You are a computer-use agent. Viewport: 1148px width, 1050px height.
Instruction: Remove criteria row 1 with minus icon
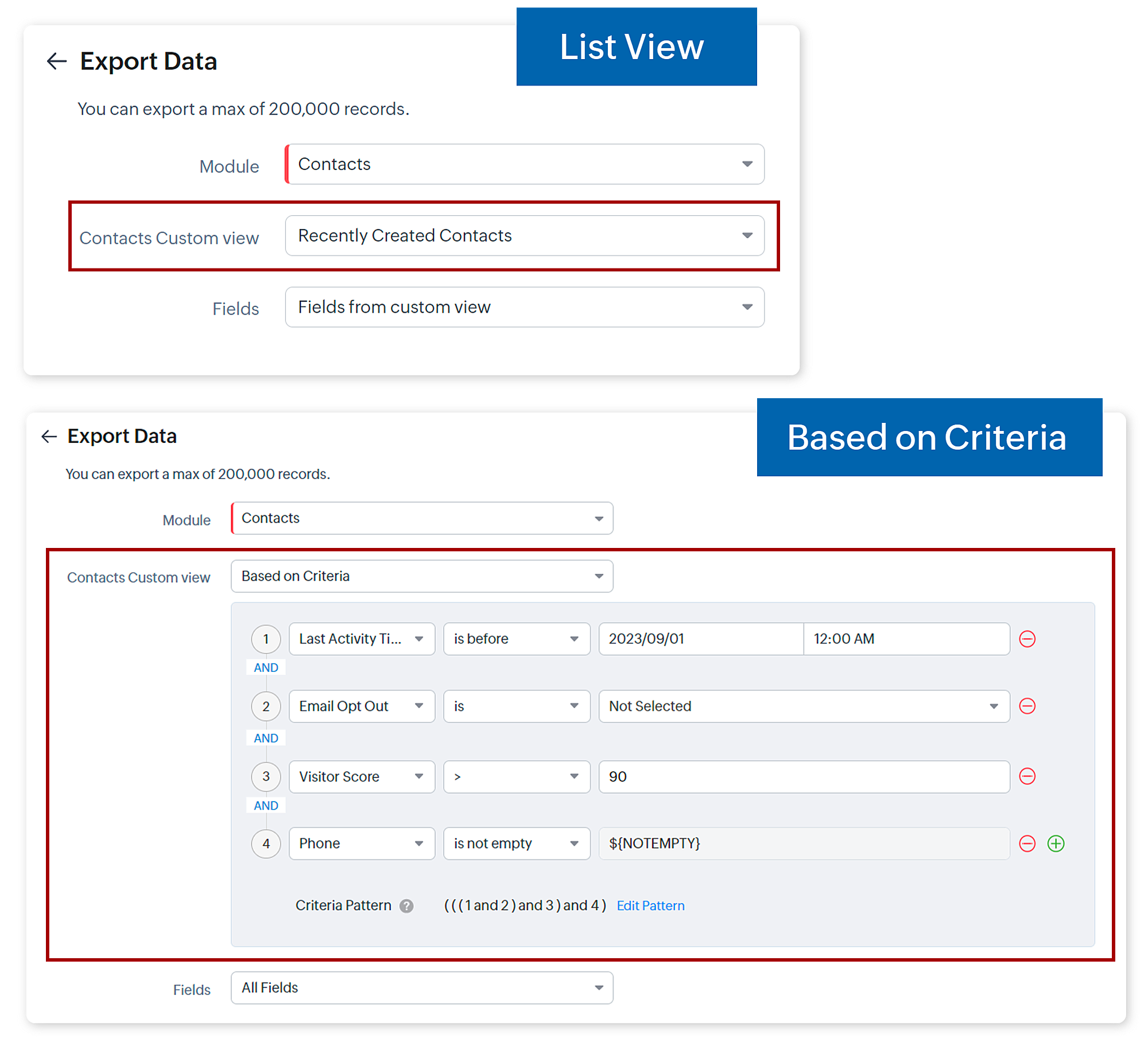pyautogui.click(x=1027, y=639)
